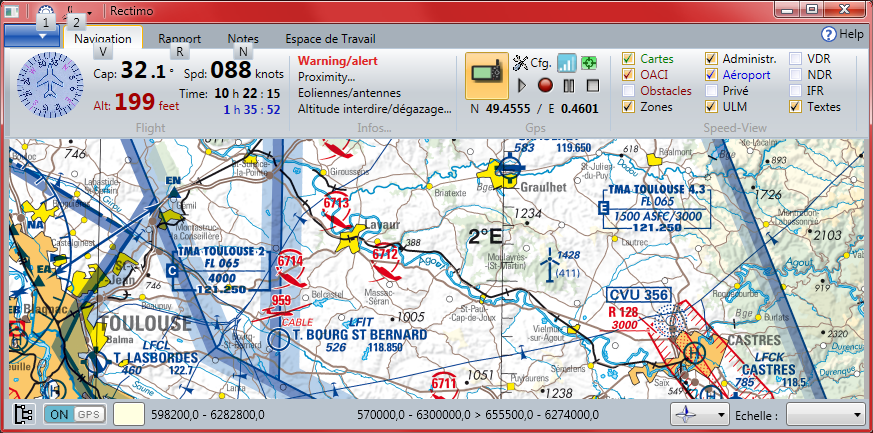Switch to the Navigation tab

coord(103,39)
